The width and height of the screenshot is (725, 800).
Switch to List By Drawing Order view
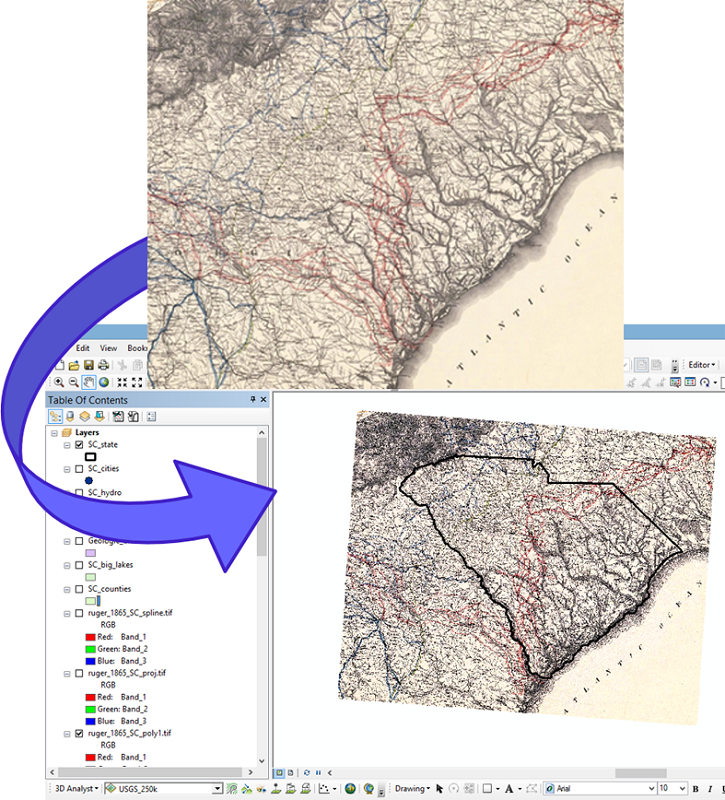(55, 416)
